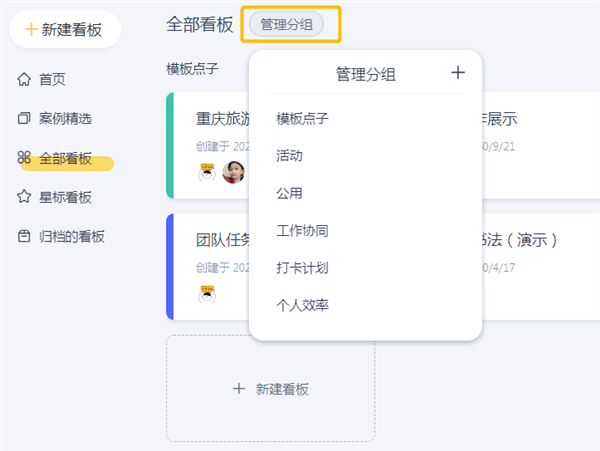Open the board card ending in 展示
600x451 pixels.
pyautogui.click(x=541, y=145)
